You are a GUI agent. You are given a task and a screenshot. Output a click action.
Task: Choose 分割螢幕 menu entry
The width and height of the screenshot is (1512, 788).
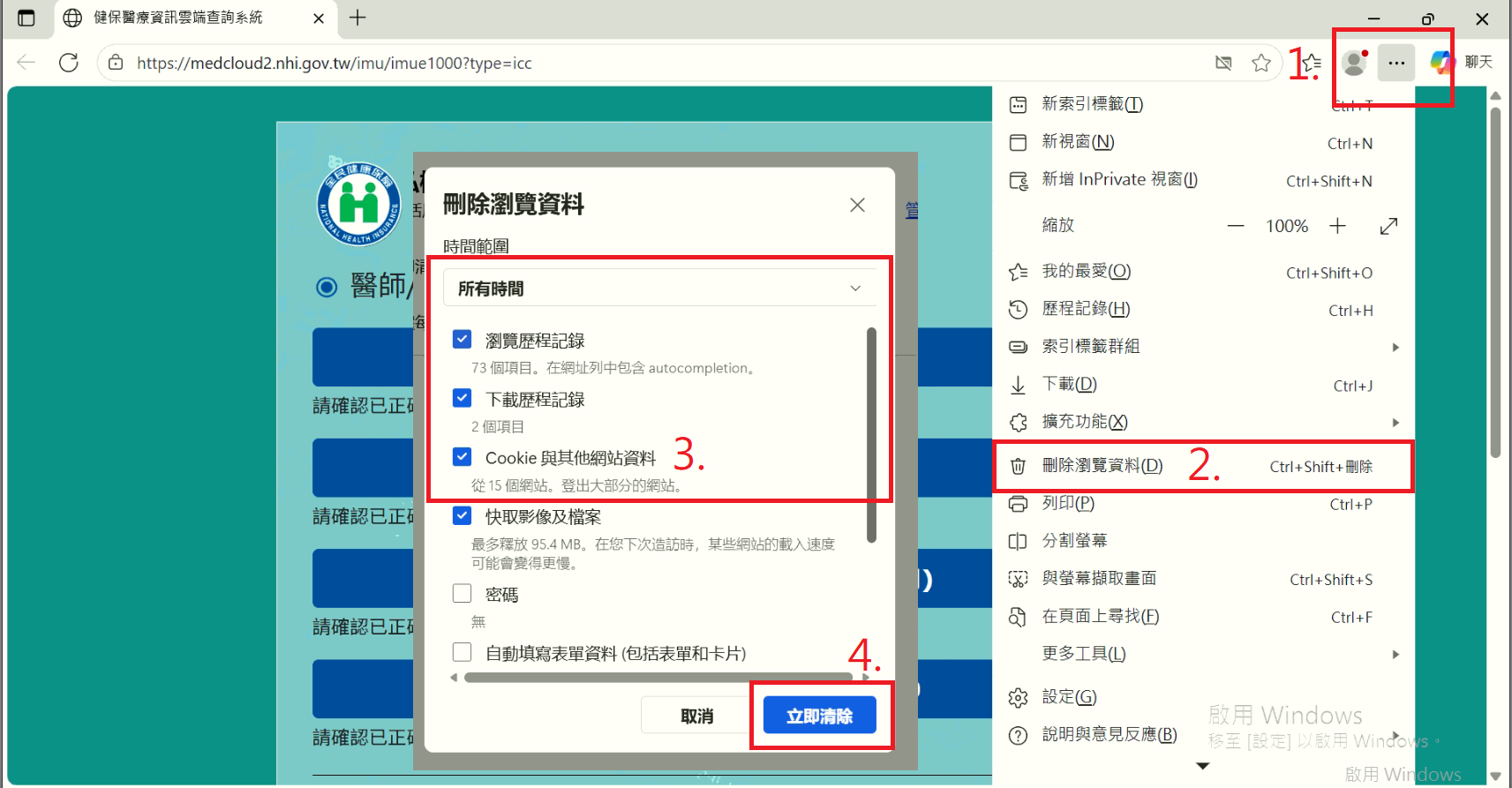click(x=1203, y=541)
